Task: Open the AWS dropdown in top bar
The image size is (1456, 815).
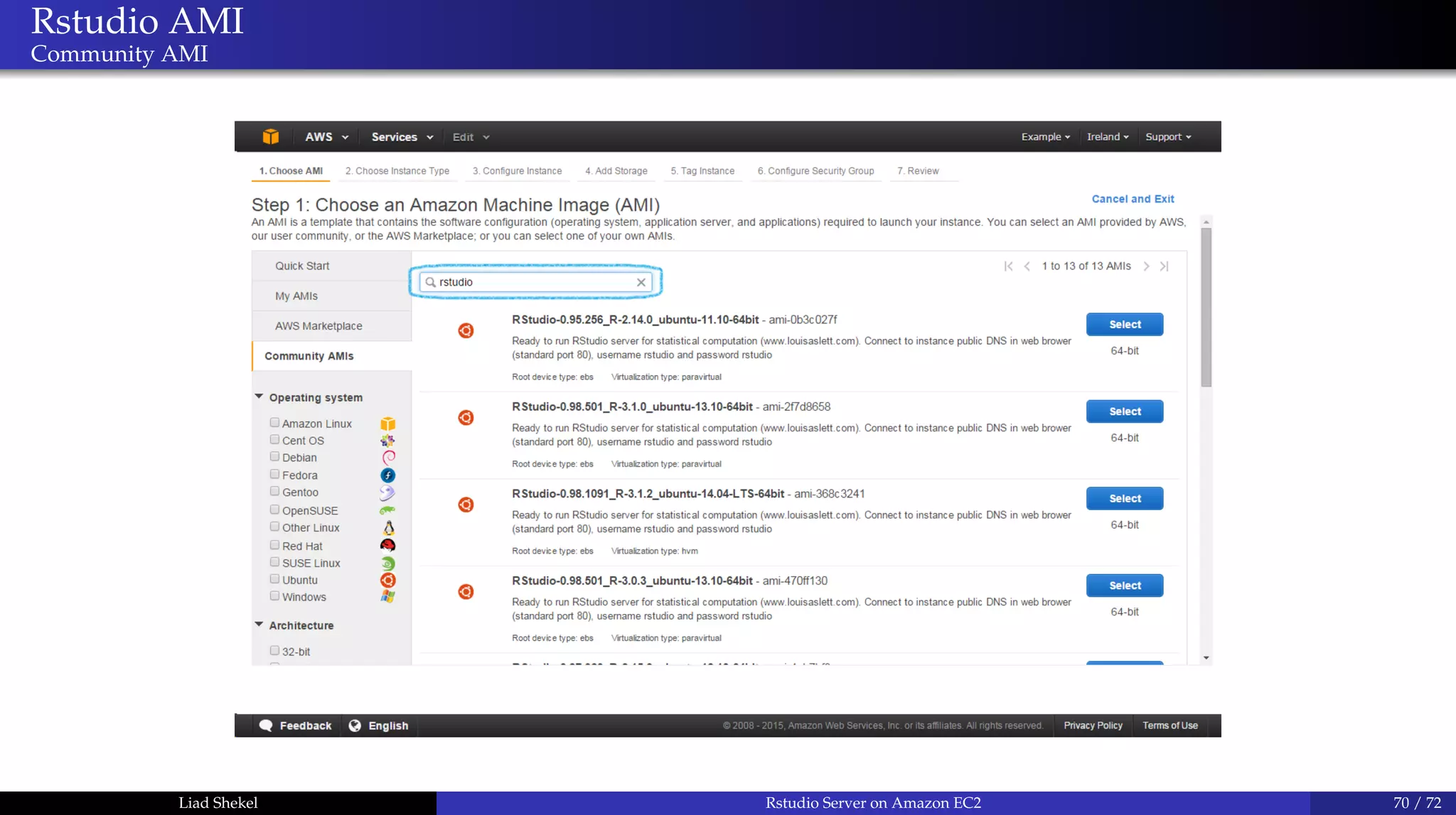Action: (x=326, y=137)
